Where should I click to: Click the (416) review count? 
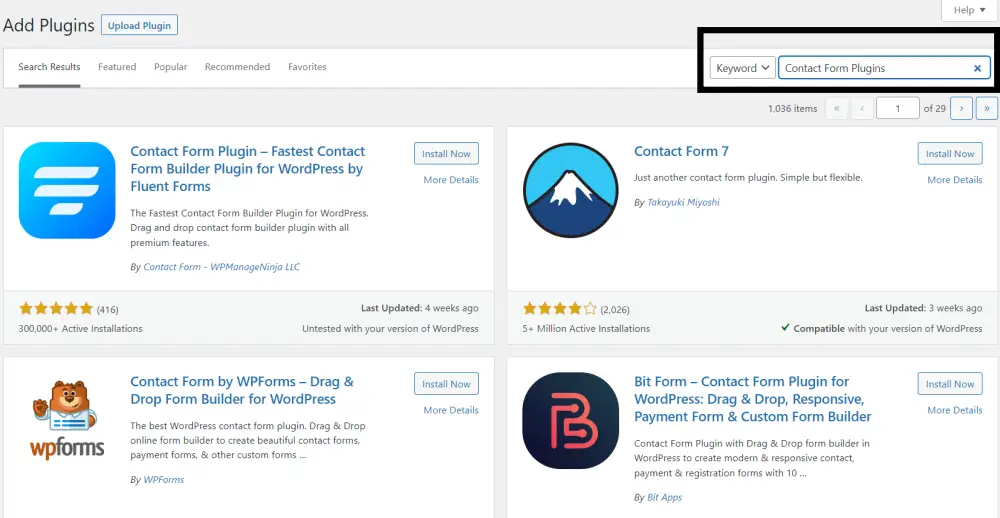pos(108,310)
